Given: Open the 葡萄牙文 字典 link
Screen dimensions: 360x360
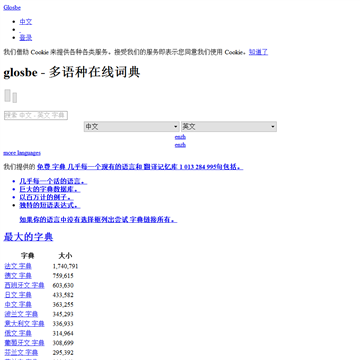Looking at the screenshot, I should click(24, 343).
